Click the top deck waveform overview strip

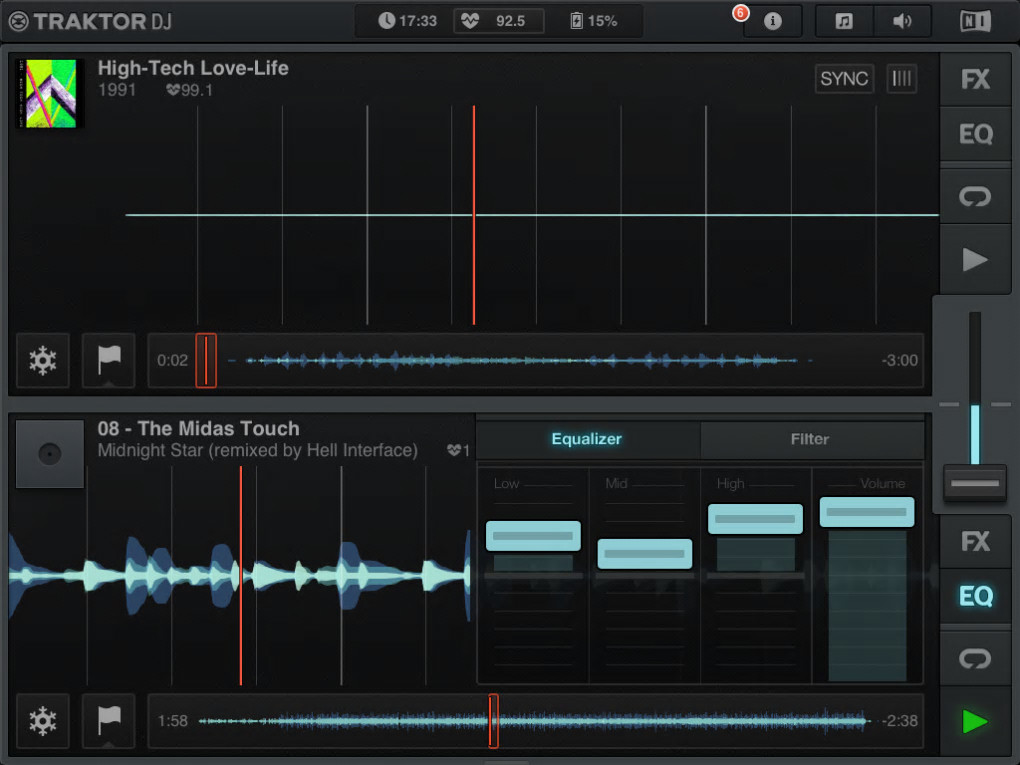coord(535,360)
